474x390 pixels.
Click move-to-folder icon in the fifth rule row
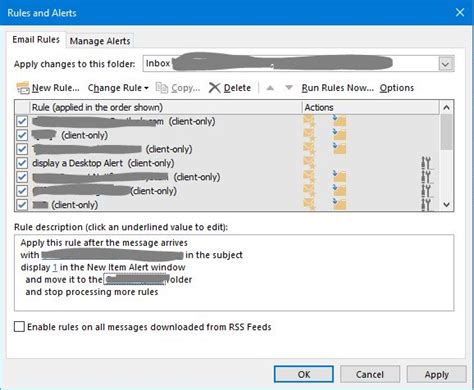coord(339,177)
